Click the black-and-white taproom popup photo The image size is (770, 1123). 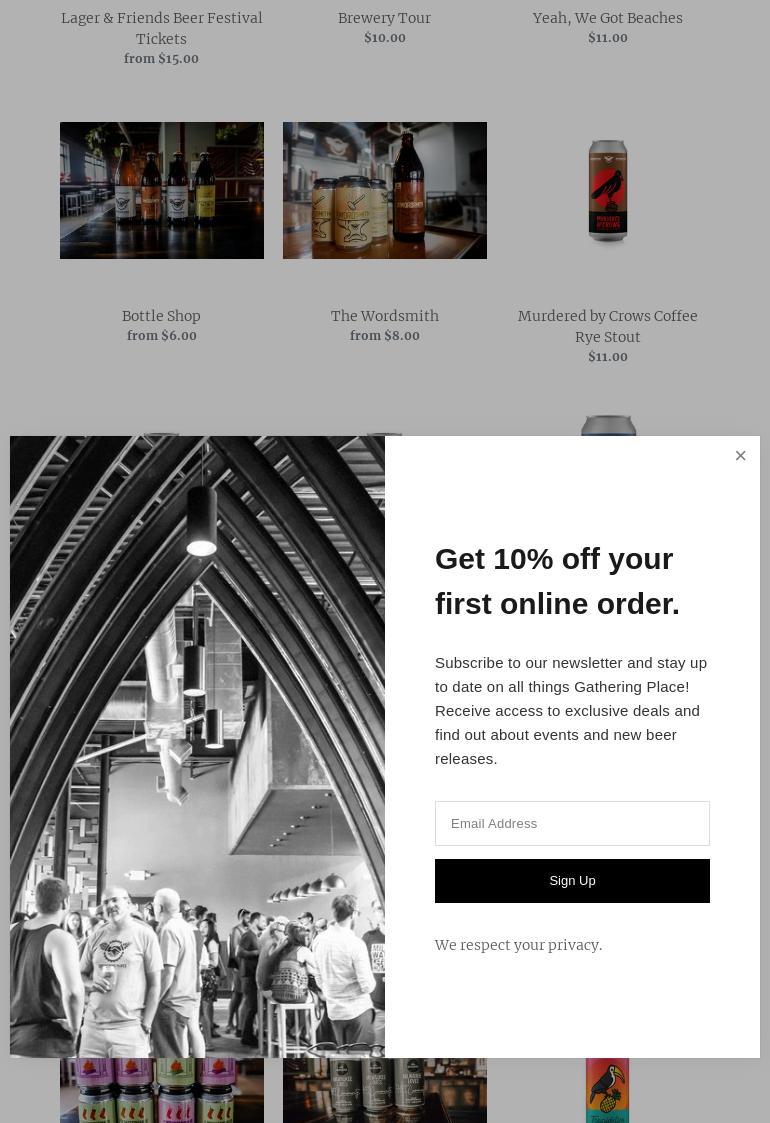[197, 746]
